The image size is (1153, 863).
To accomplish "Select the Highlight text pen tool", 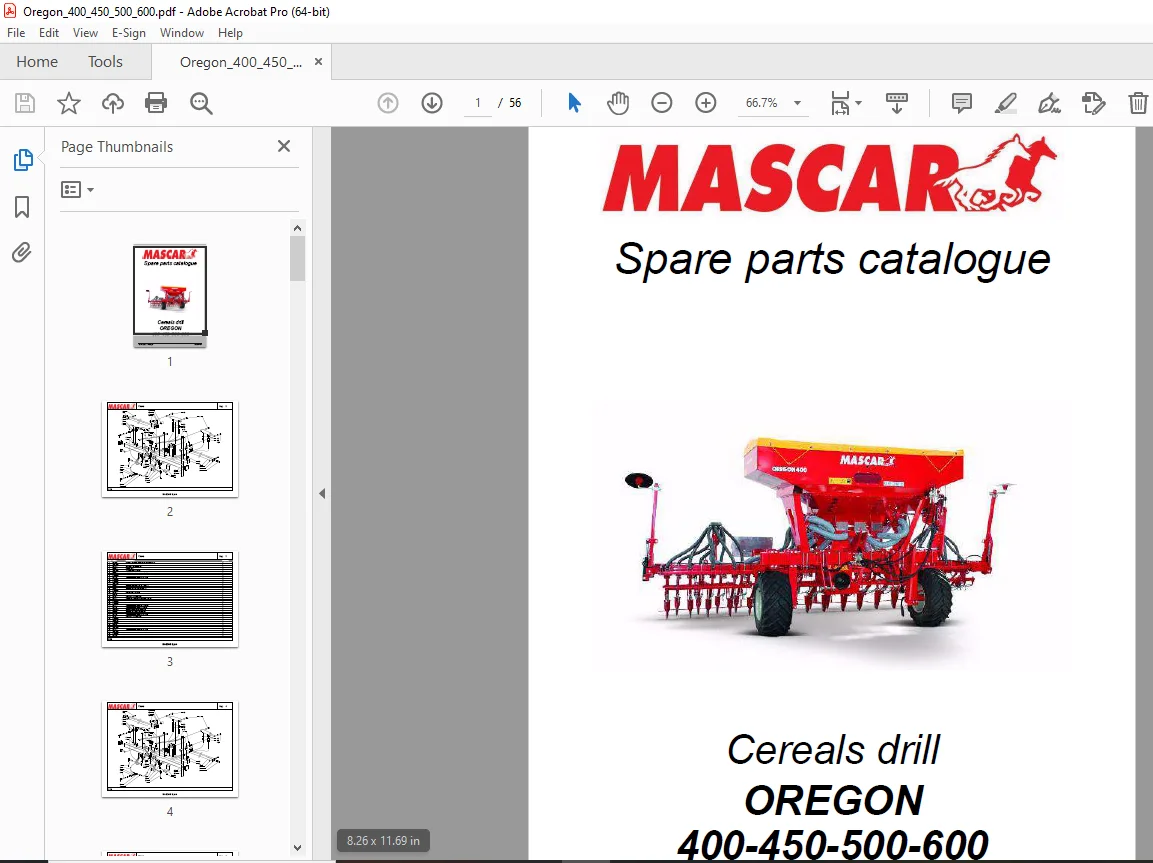I will pyautogui.click(x=1005, y=103).
